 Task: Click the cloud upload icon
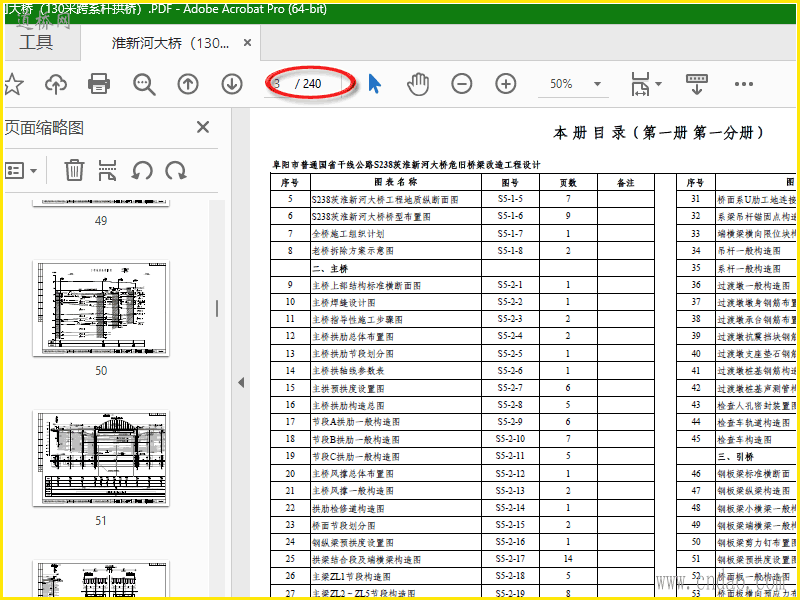click(x=56, y=84)
